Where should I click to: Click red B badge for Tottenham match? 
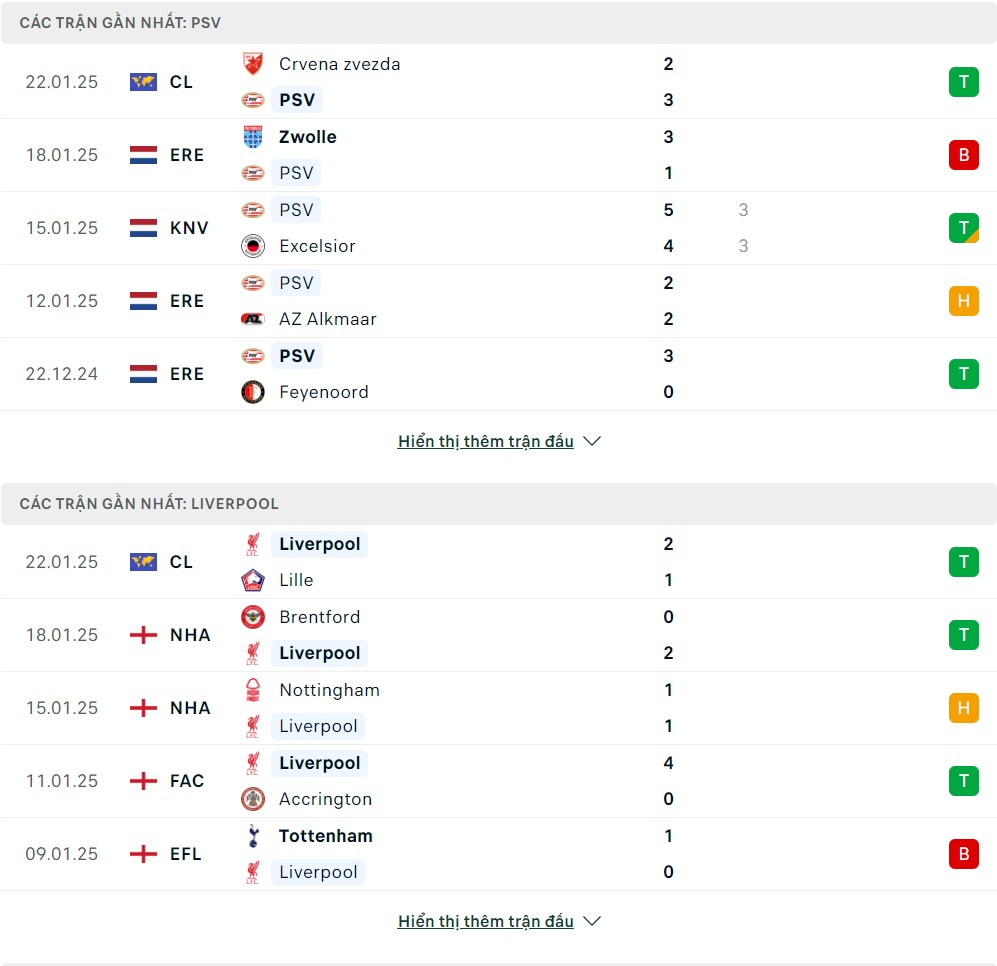964,854
